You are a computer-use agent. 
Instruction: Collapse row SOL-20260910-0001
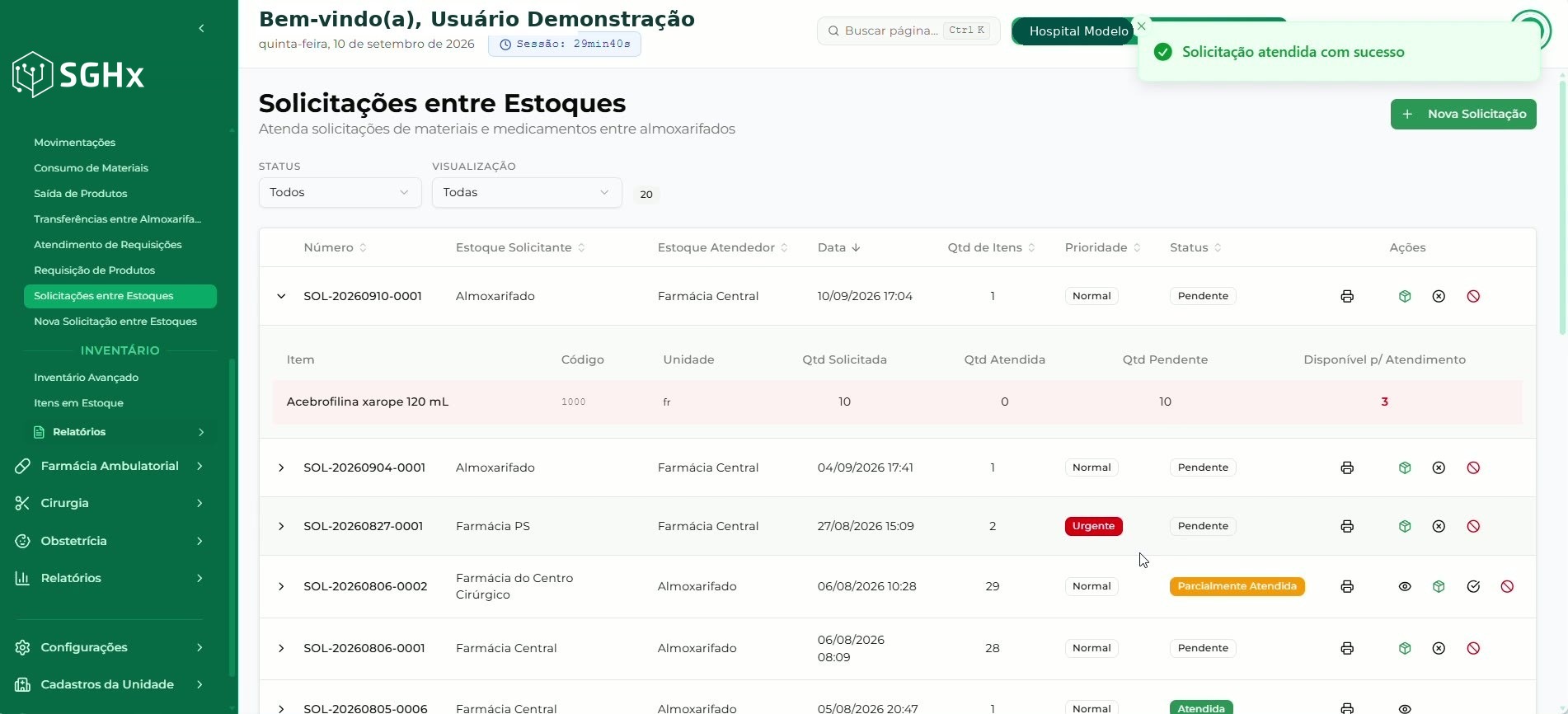[281, 296]
